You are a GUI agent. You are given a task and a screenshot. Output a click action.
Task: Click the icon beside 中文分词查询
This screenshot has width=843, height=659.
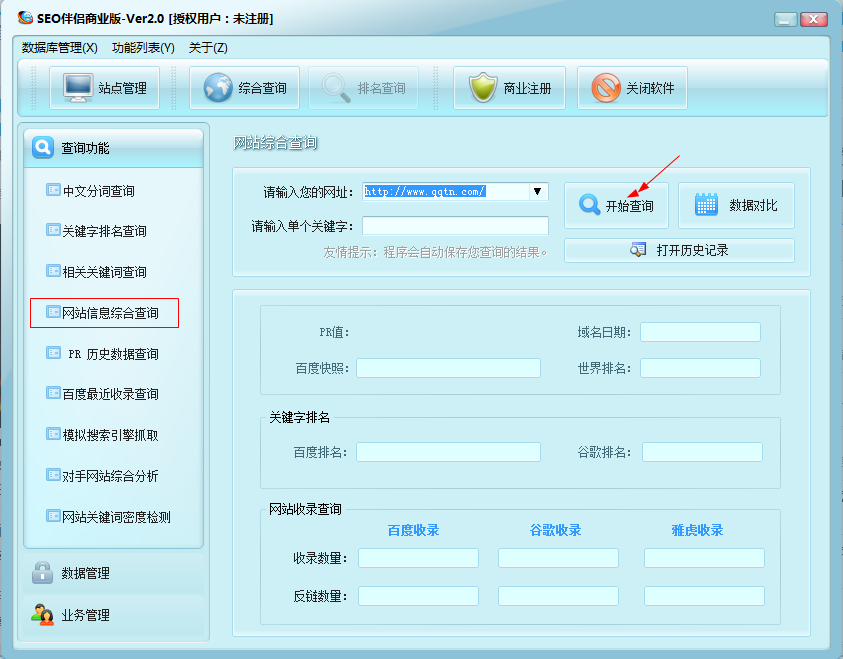tap(53, 190)
